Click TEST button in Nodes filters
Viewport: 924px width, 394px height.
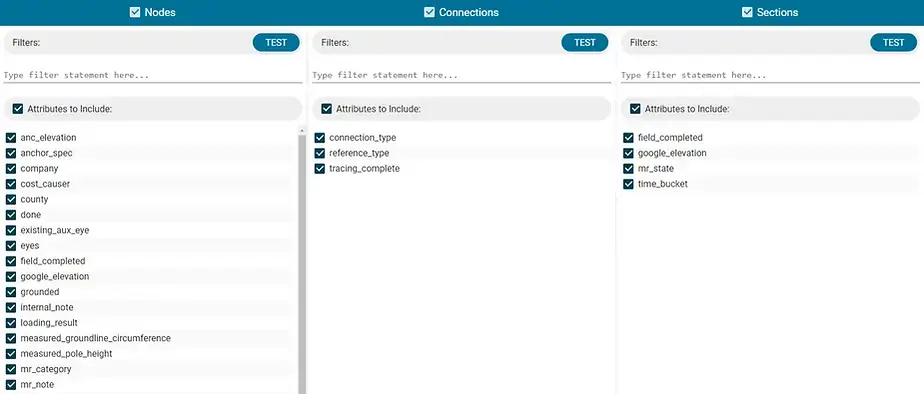(x=276, y=42)
